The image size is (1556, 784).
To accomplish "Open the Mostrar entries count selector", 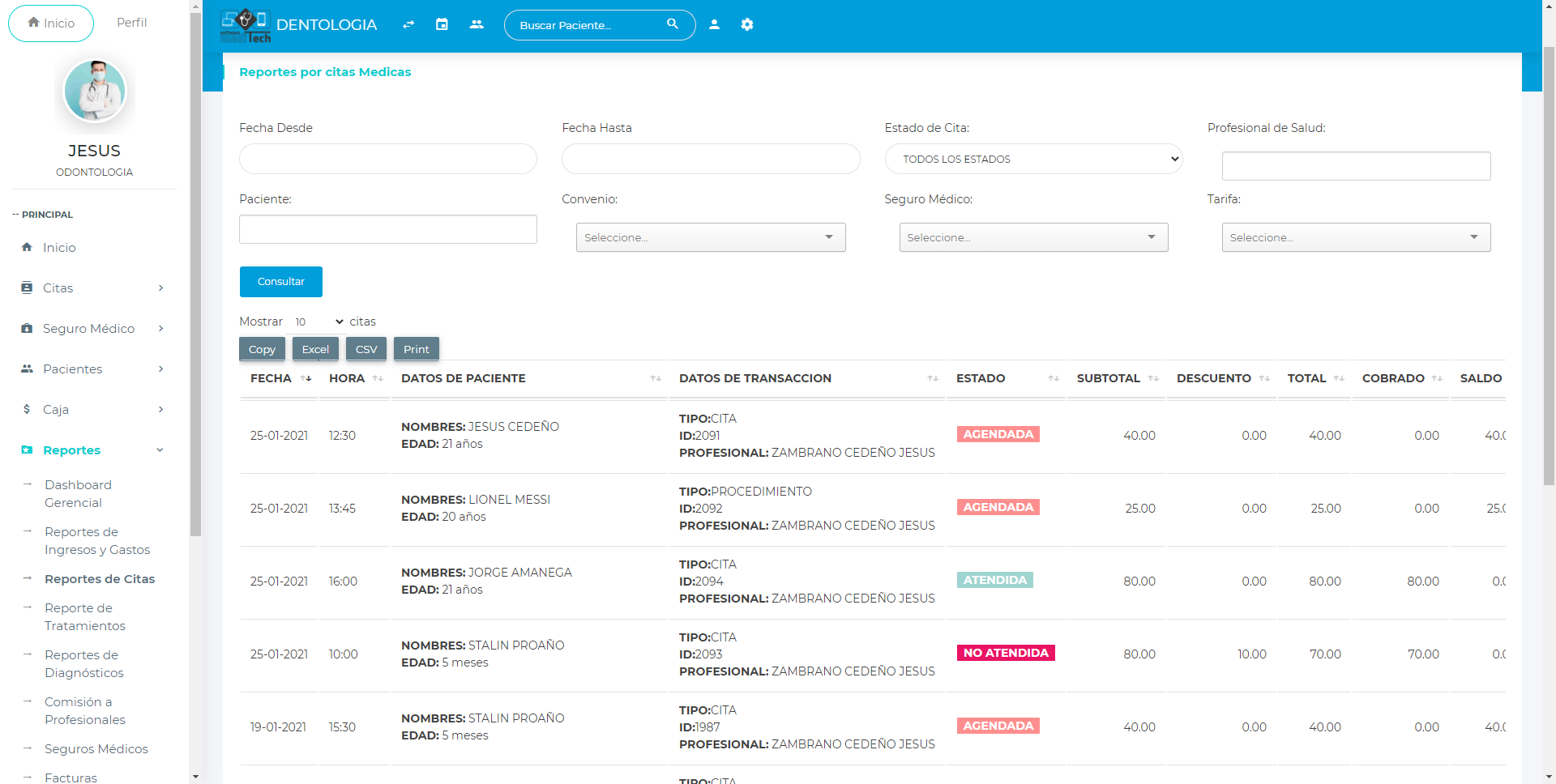I will [x=318, y=322].
